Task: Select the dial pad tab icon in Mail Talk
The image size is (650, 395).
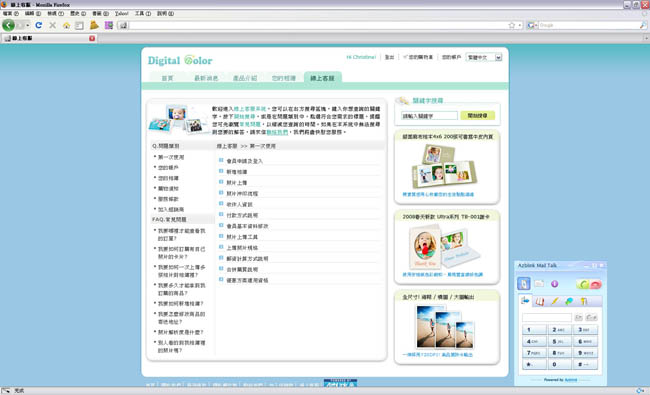Action: point(525,300)
